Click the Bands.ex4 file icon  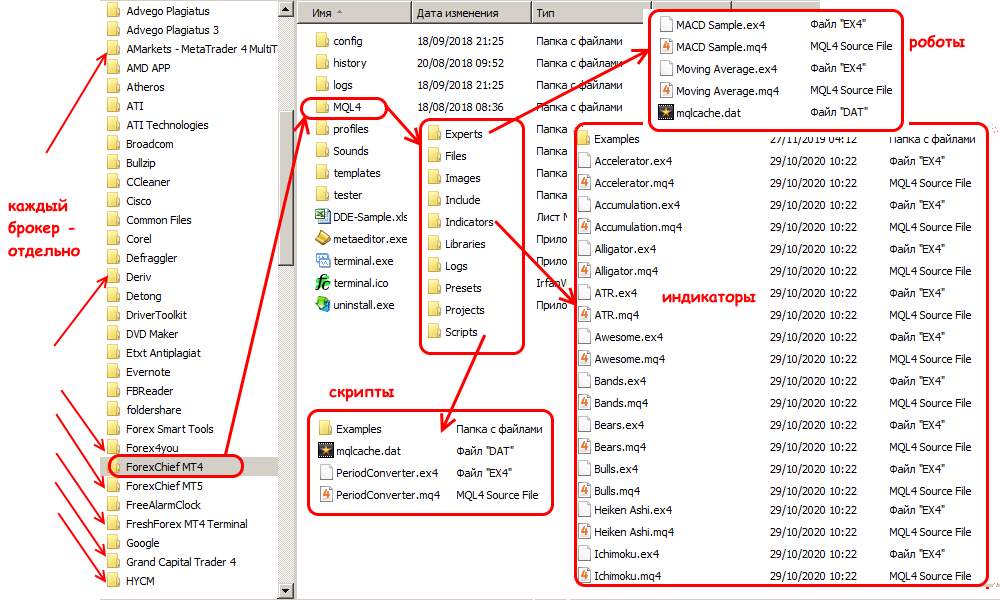point(584,381)
